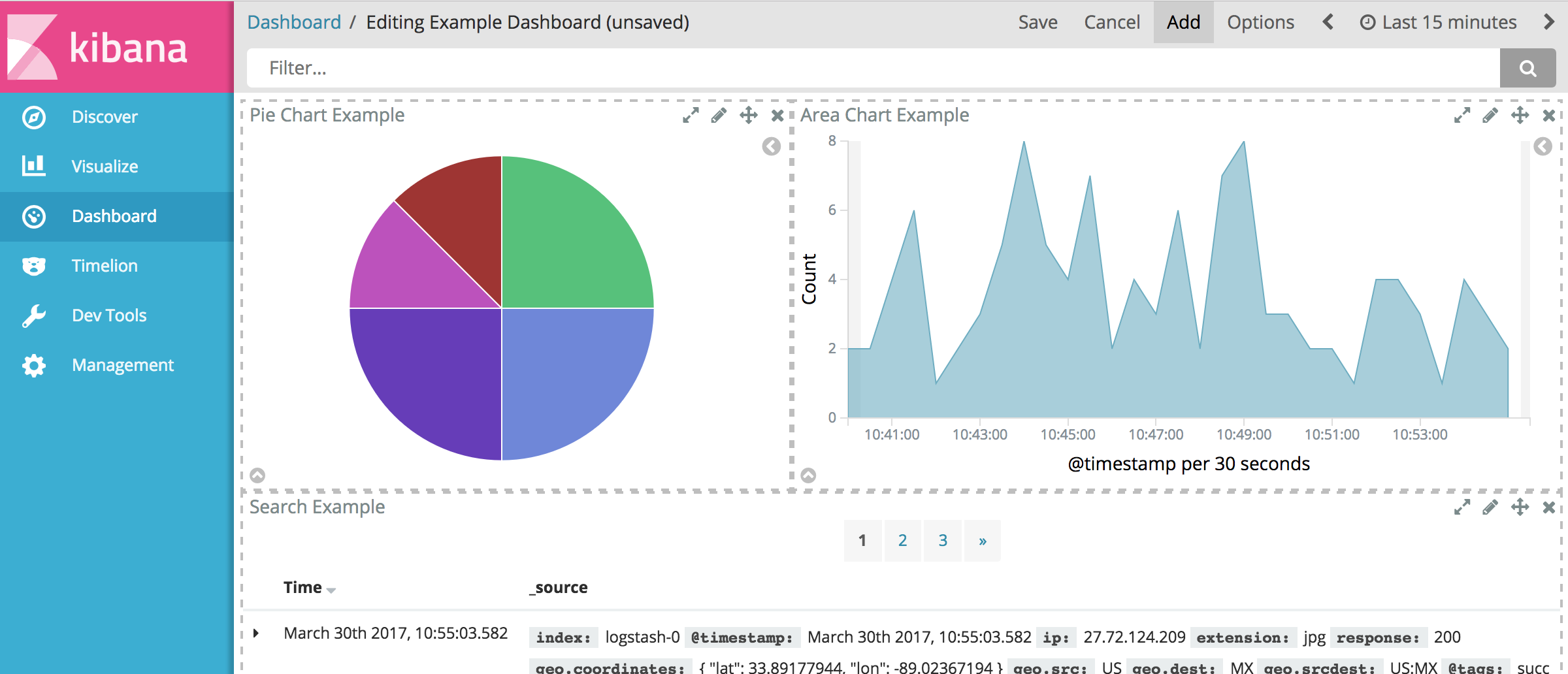Open Timelion from the sidebar
This screenshot has width=1568, height=674.
(33, 266)
